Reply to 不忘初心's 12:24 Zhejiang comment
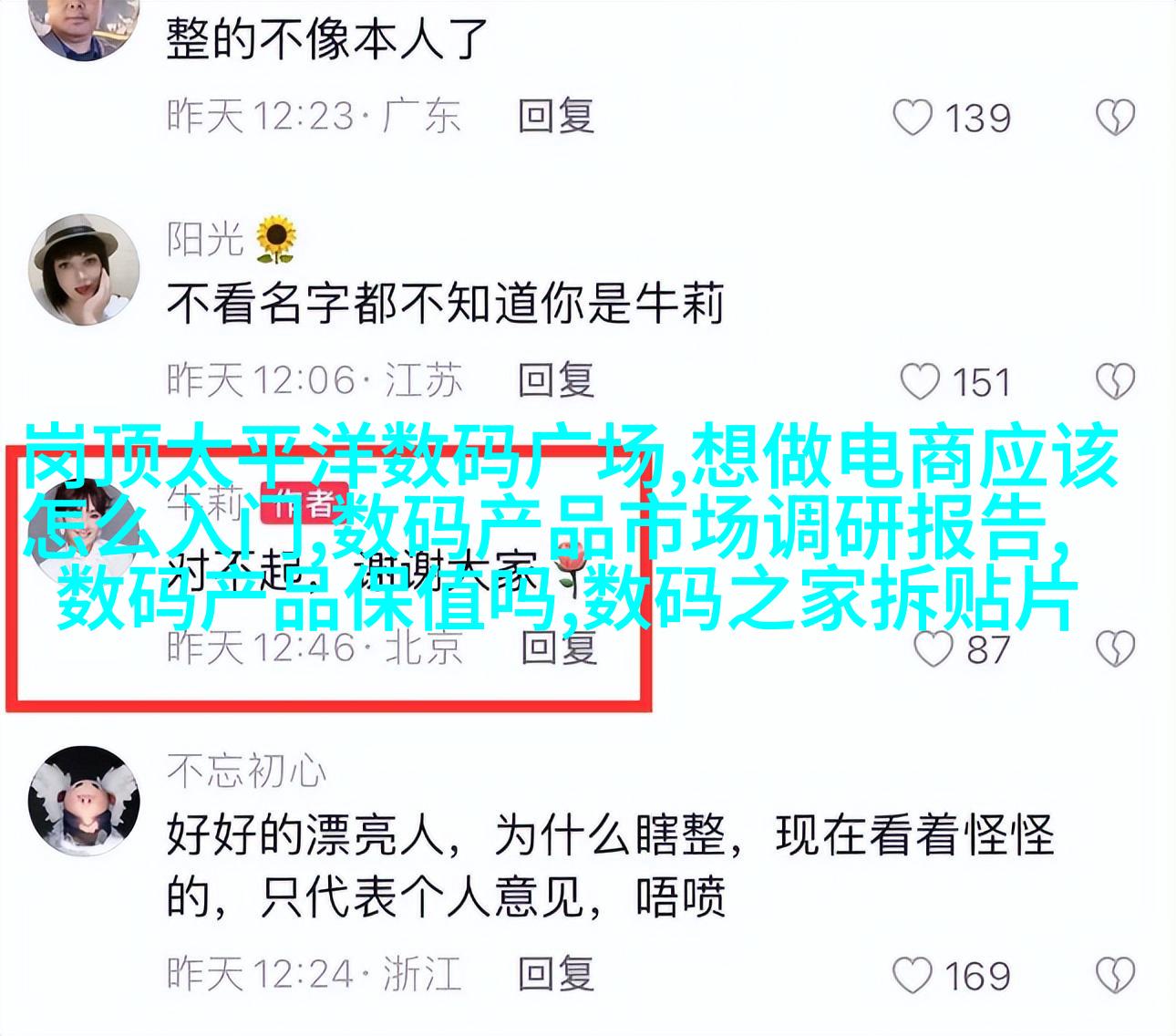The height and width of the screenshot is (1036, 1176). pos(556,974)
